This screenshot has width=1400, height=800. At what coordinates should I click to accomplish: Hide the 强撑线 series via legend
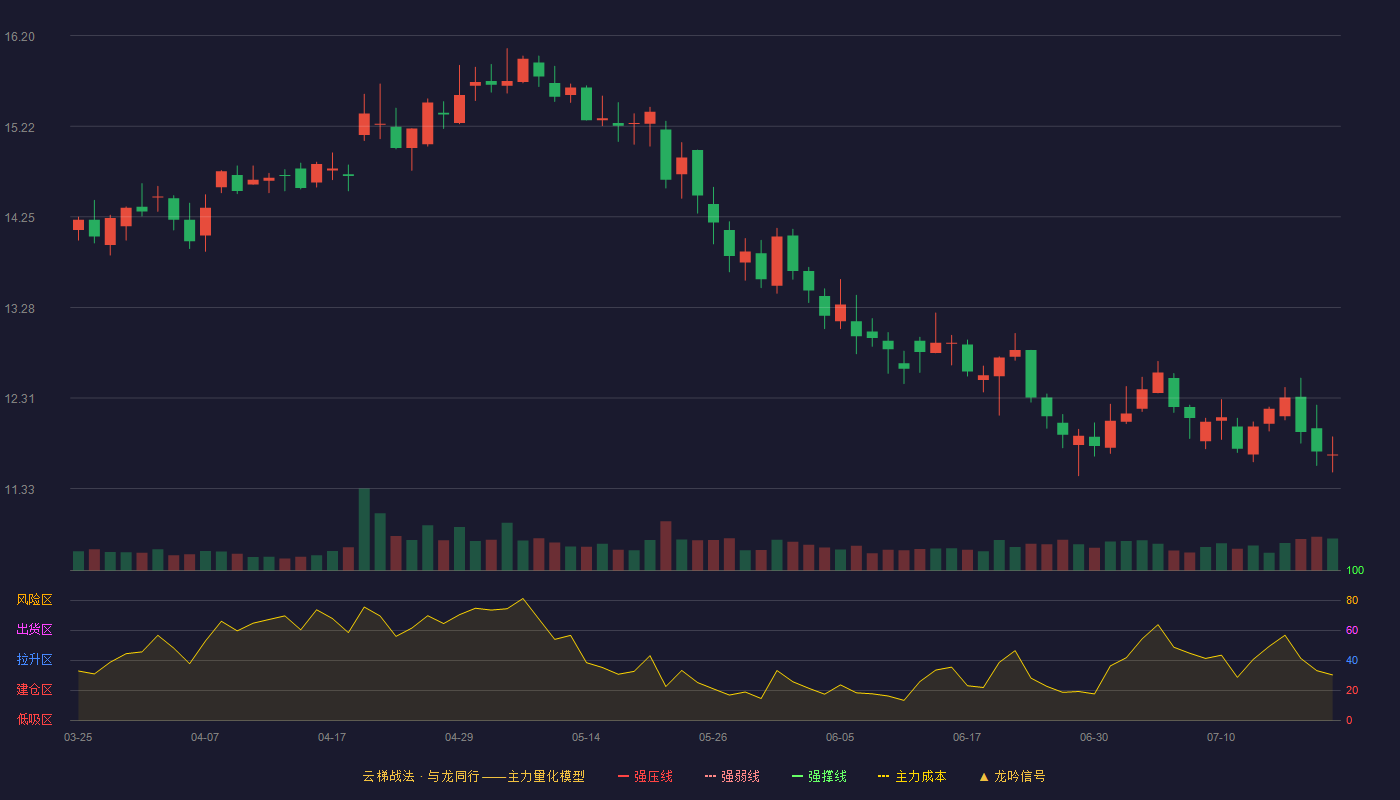(819, 776)
